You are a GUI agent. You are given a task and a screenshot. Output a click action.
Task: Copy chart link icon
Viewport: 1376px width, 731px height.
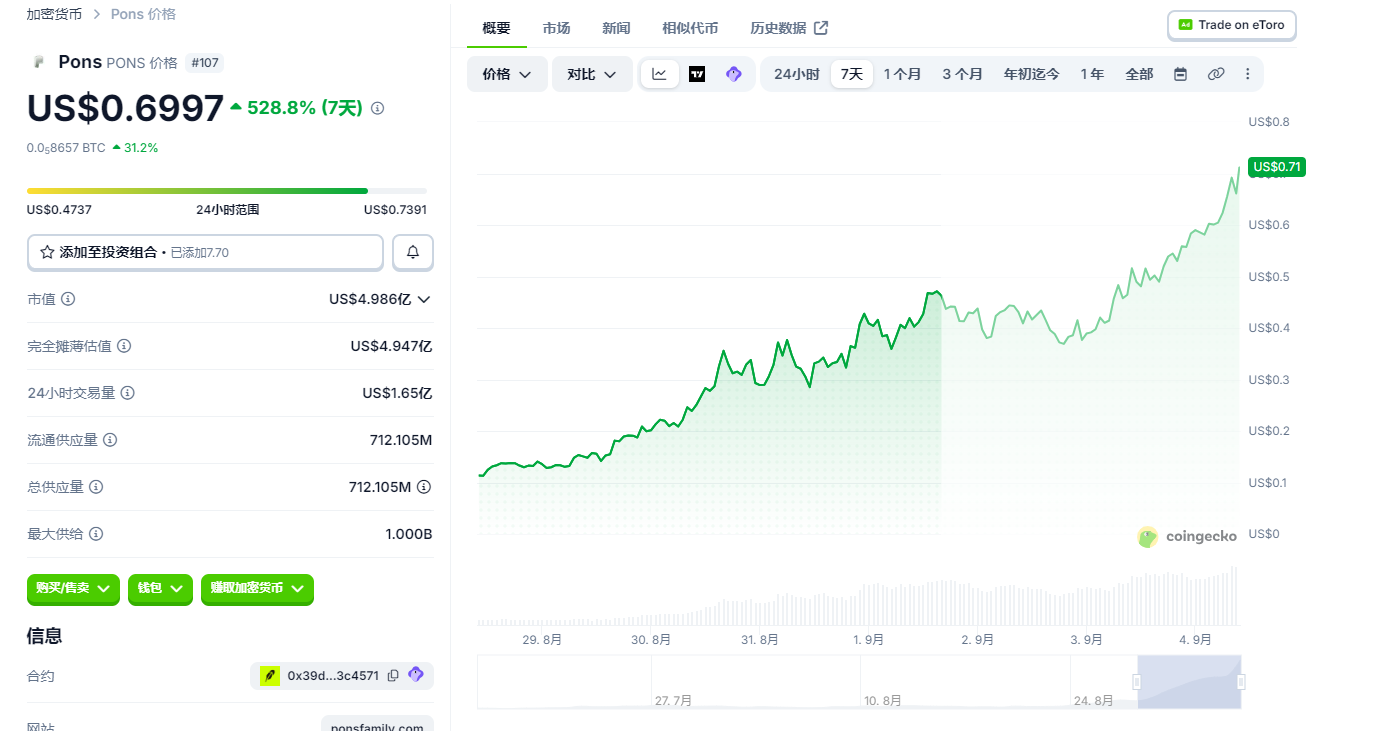tap(1216, 74)
